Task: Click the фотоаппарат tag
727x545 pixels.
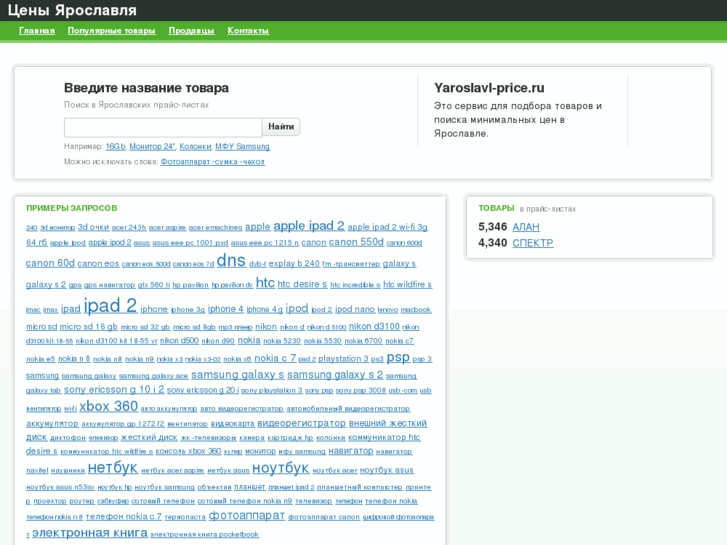Action: [x=247, y=515]
